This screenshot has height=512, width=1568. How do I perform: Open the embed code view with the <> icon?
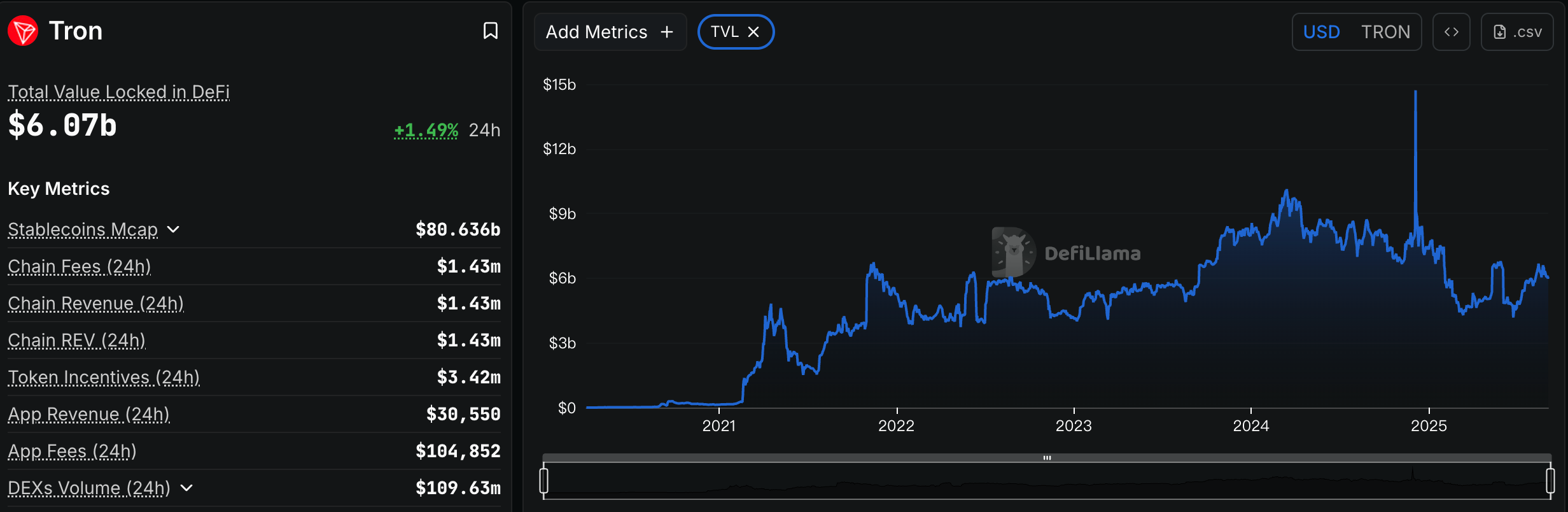click(1451, 31)
